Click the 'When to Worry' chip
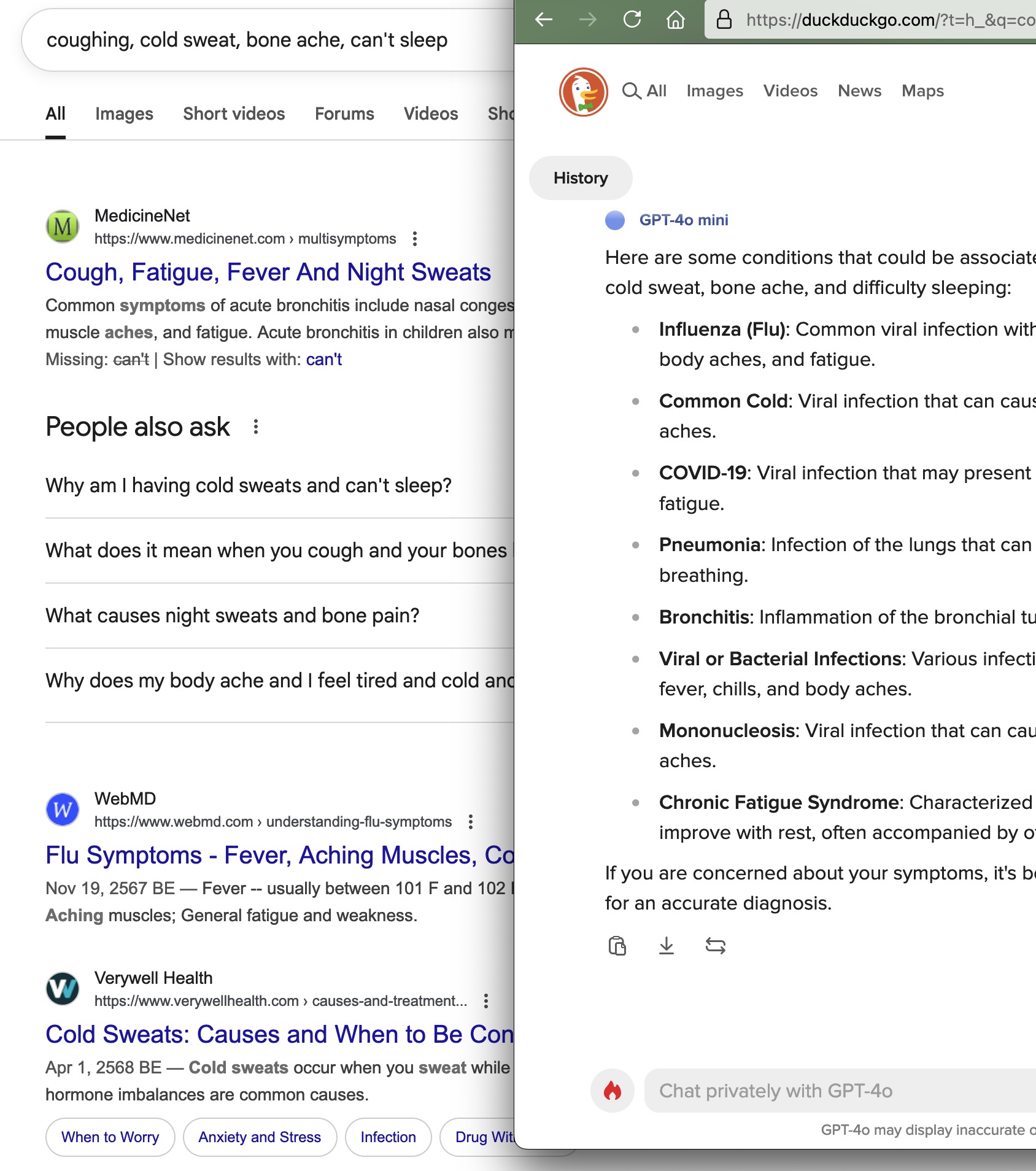Viewport: 1036px width, 1171px height. (x=110, y=1137)
